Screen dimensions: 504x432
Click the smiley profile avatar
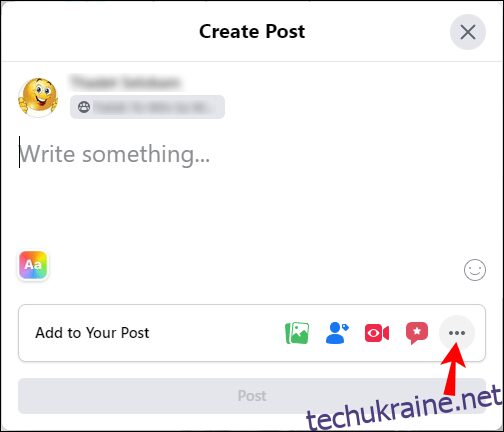click(38, 97)
